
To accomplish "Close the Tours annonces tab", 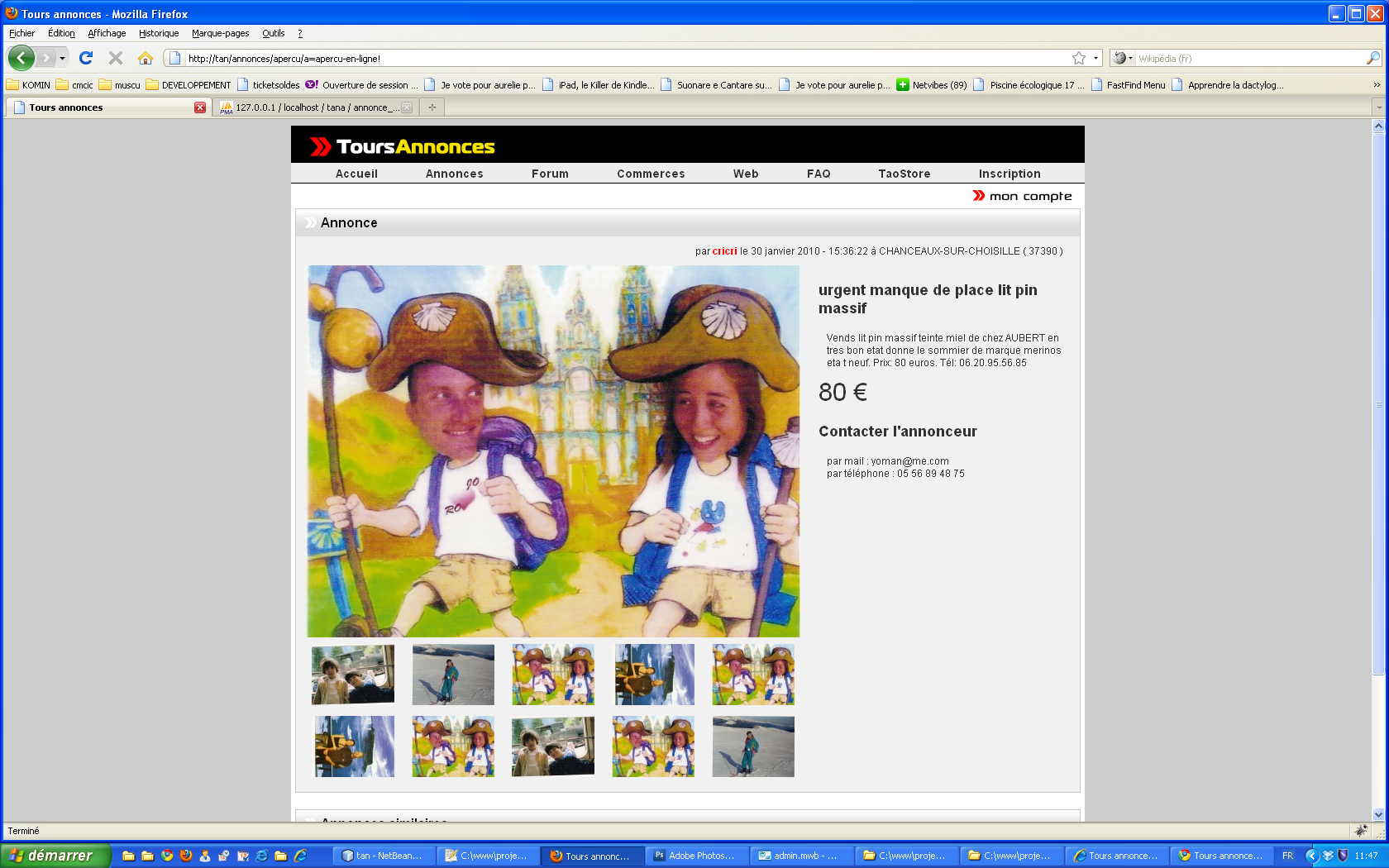I will [x=200, y=107].
